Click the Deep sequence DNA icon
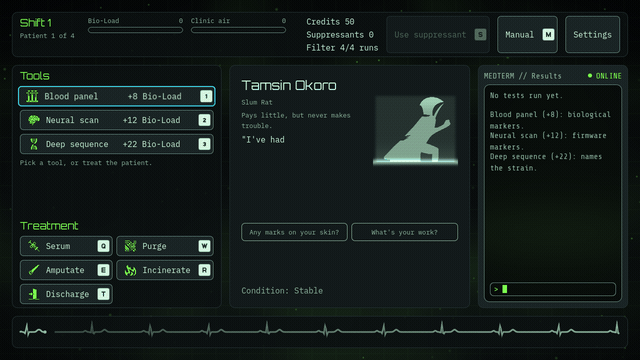The height and width of the screenshot is (360, 640). pyautogui.click(x=33, y=144)
